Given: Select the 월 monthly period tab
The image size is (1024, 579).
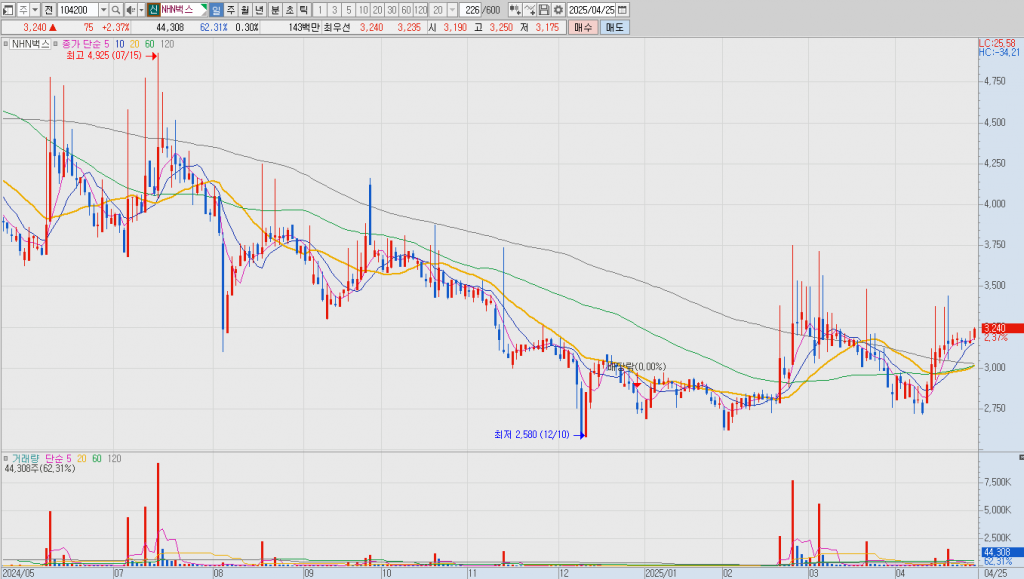Looking at the screenshot, I should pyautogui.click(x=245, y=10).
